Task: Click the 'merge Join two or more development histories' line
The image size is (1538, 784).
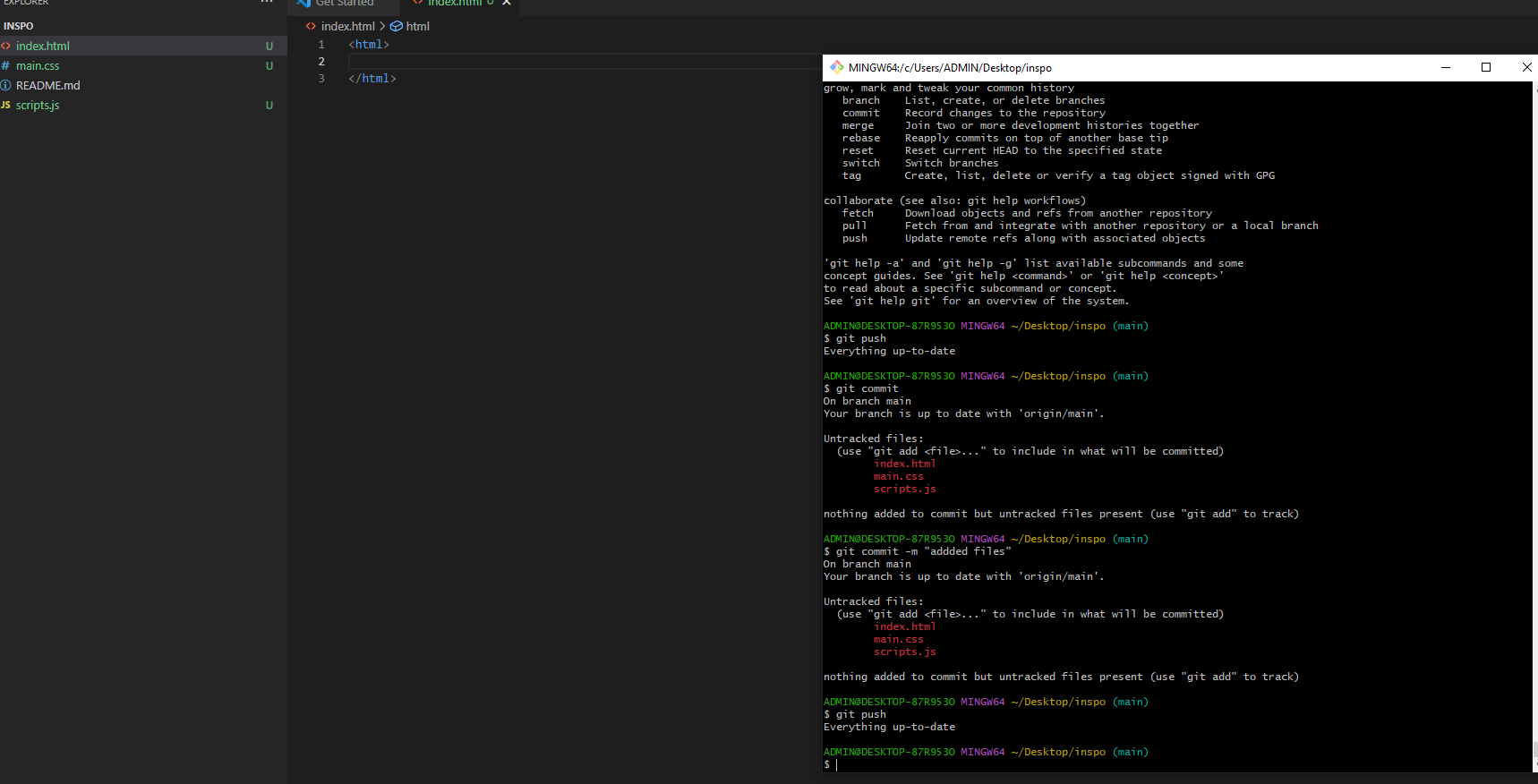Action: [x=1020, y=125]
